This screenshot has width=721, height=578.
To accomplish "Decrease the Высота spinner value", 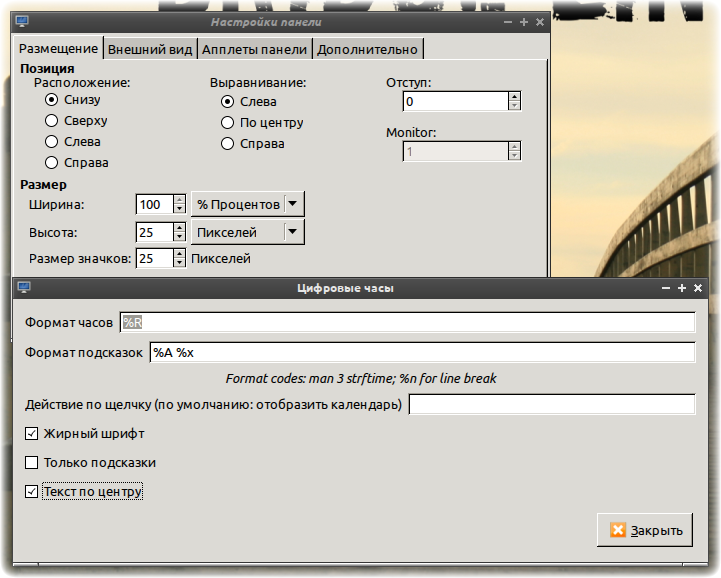I will tap(179, 237).
